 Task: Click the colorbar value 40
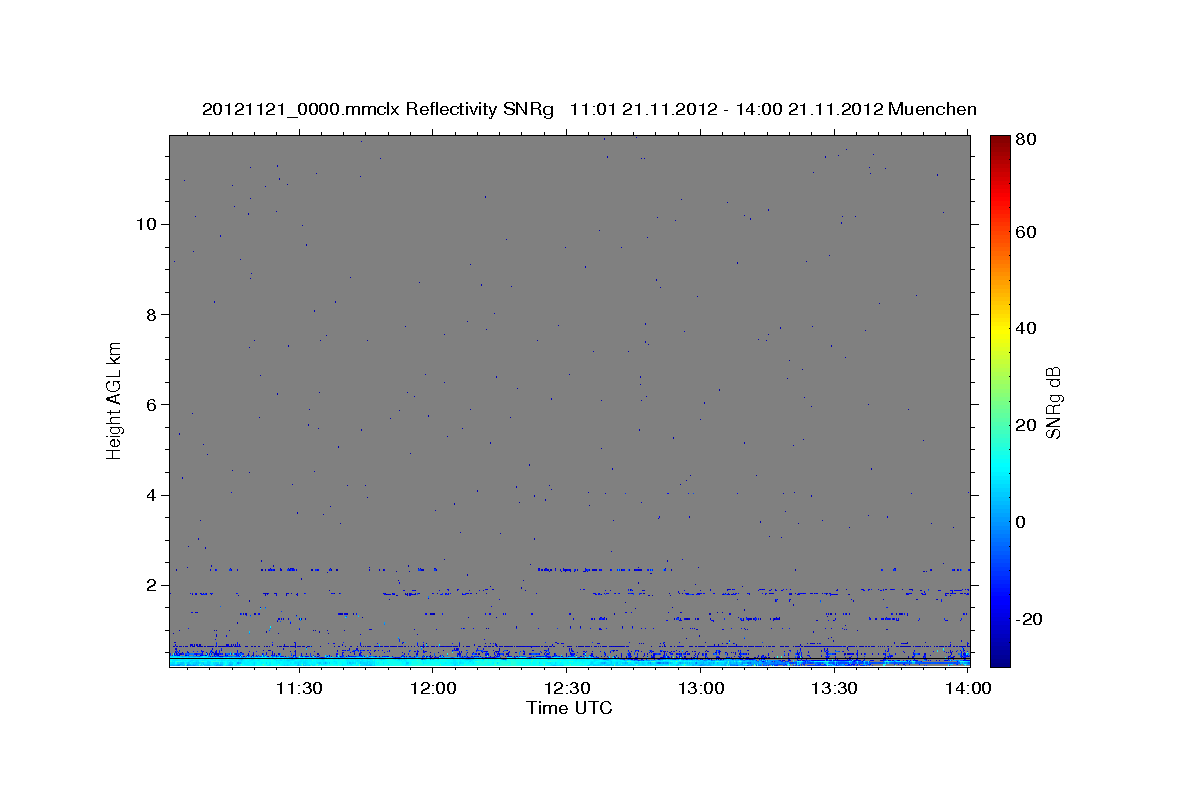tap(1026, 328)
